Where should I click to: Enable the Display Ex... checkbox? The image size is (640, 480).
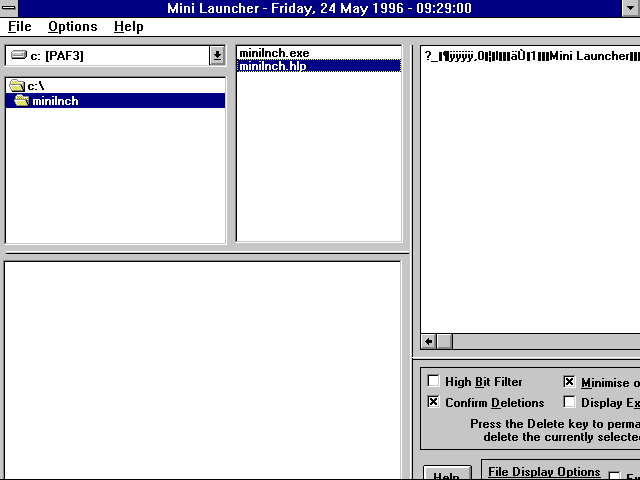(x=569, y=402)
